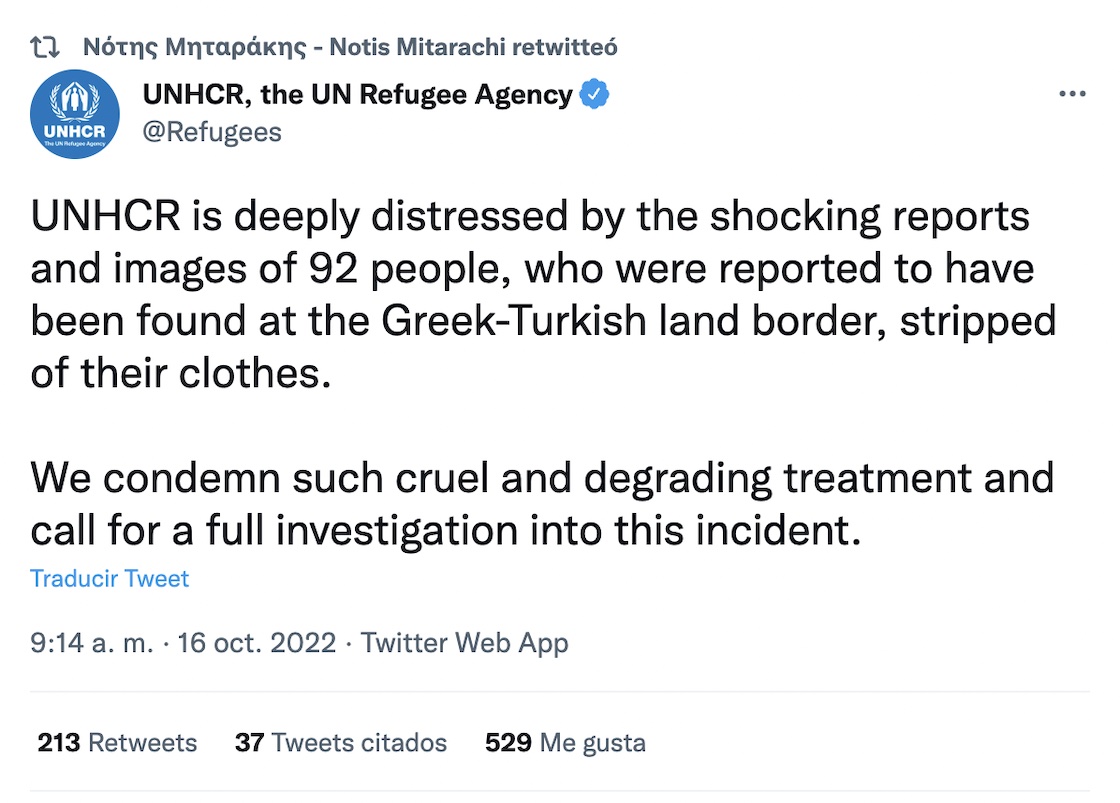Click the paragraph starting "We condemn such cruel"
The image size is (1120, 803).
542,504
